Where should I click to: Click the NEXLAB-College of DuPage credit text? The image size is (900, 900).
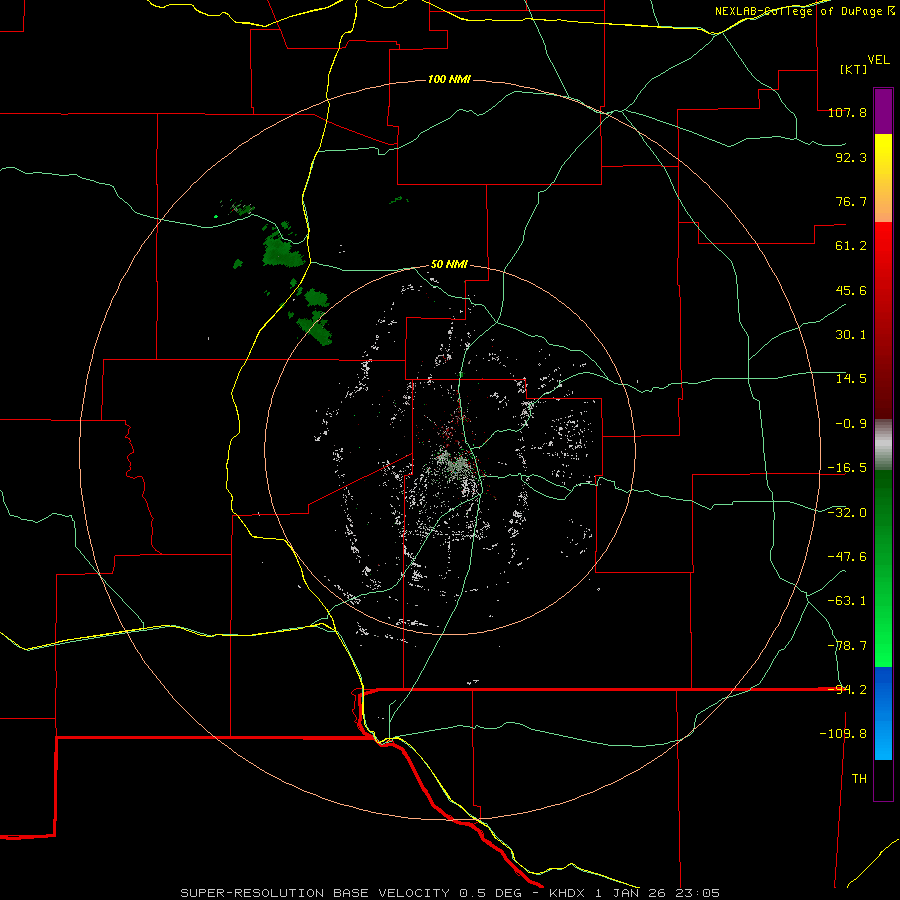point(804,11)
